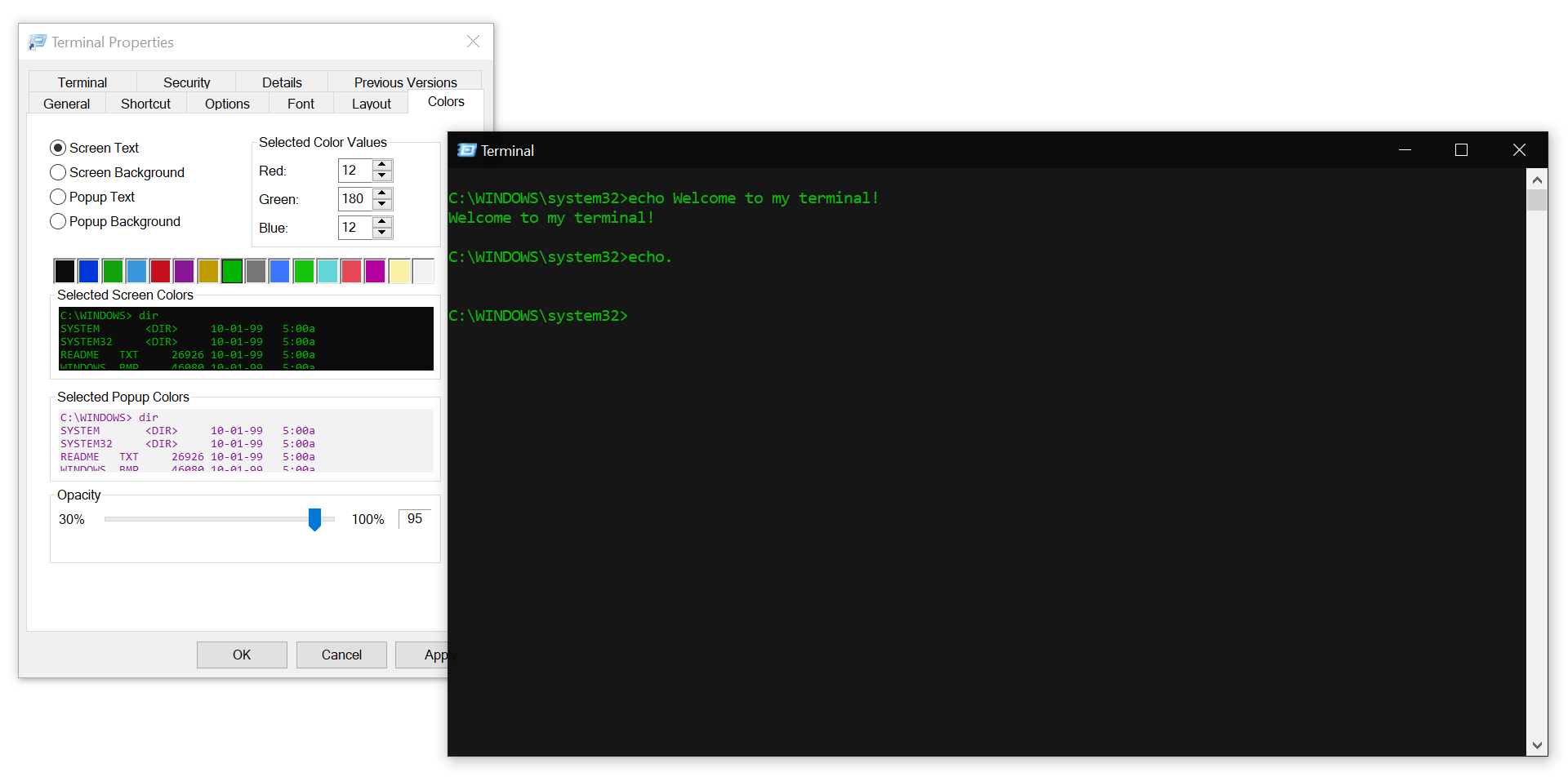Click the Terminal Properties title bar icon
This screenshot has width=1568, height=777.
(37, 42)
